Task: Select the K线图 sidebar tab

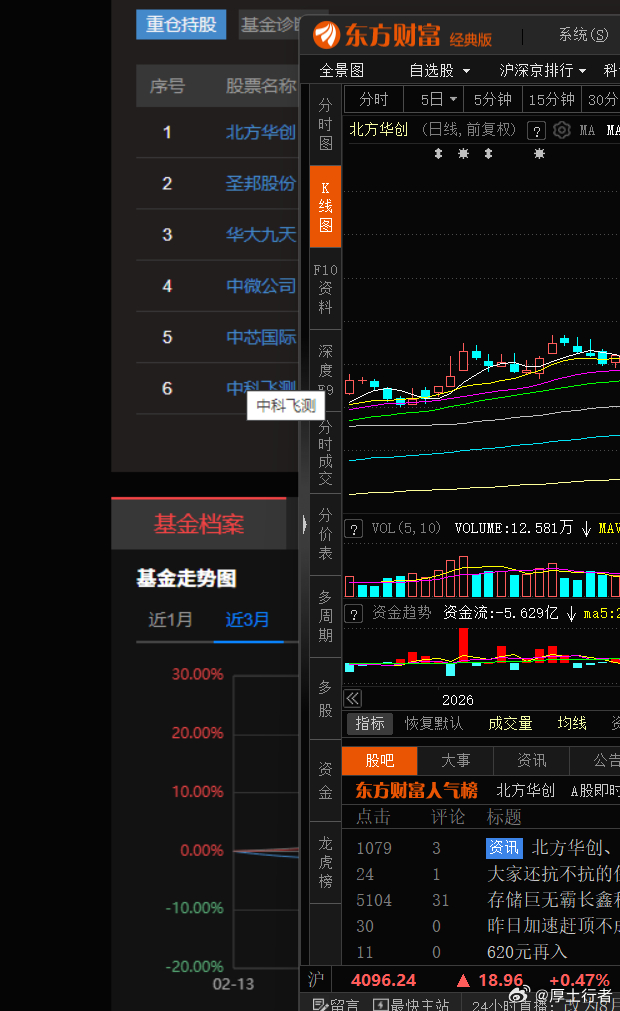Action: [325, 206]
